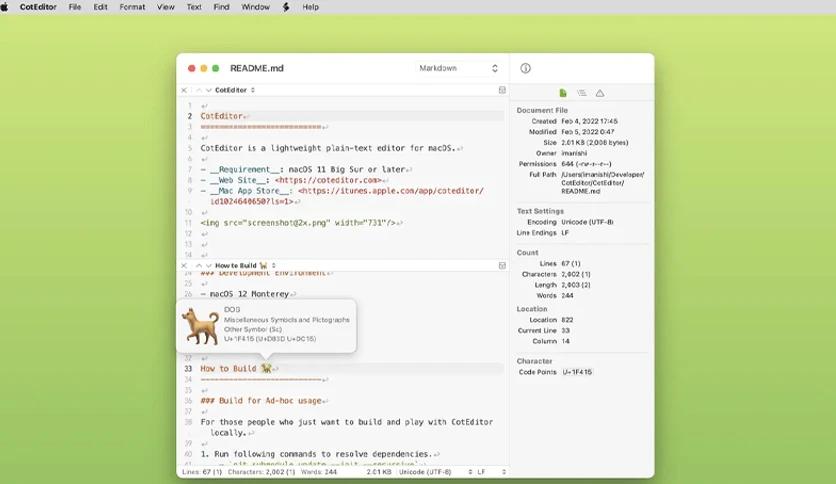Open the CotEditor application menu
The width and height of the screenshot is (836, 484).
38,7
